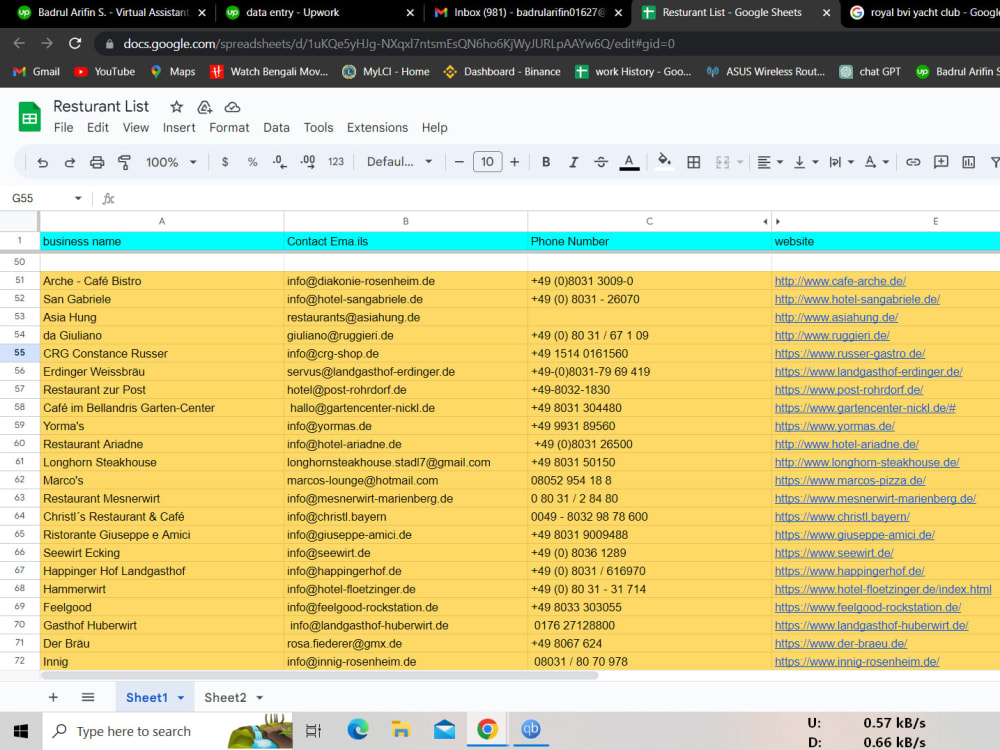The image size is (1000, 750).
Task: Add a new sheet with plus button
Action: [54, 698]
